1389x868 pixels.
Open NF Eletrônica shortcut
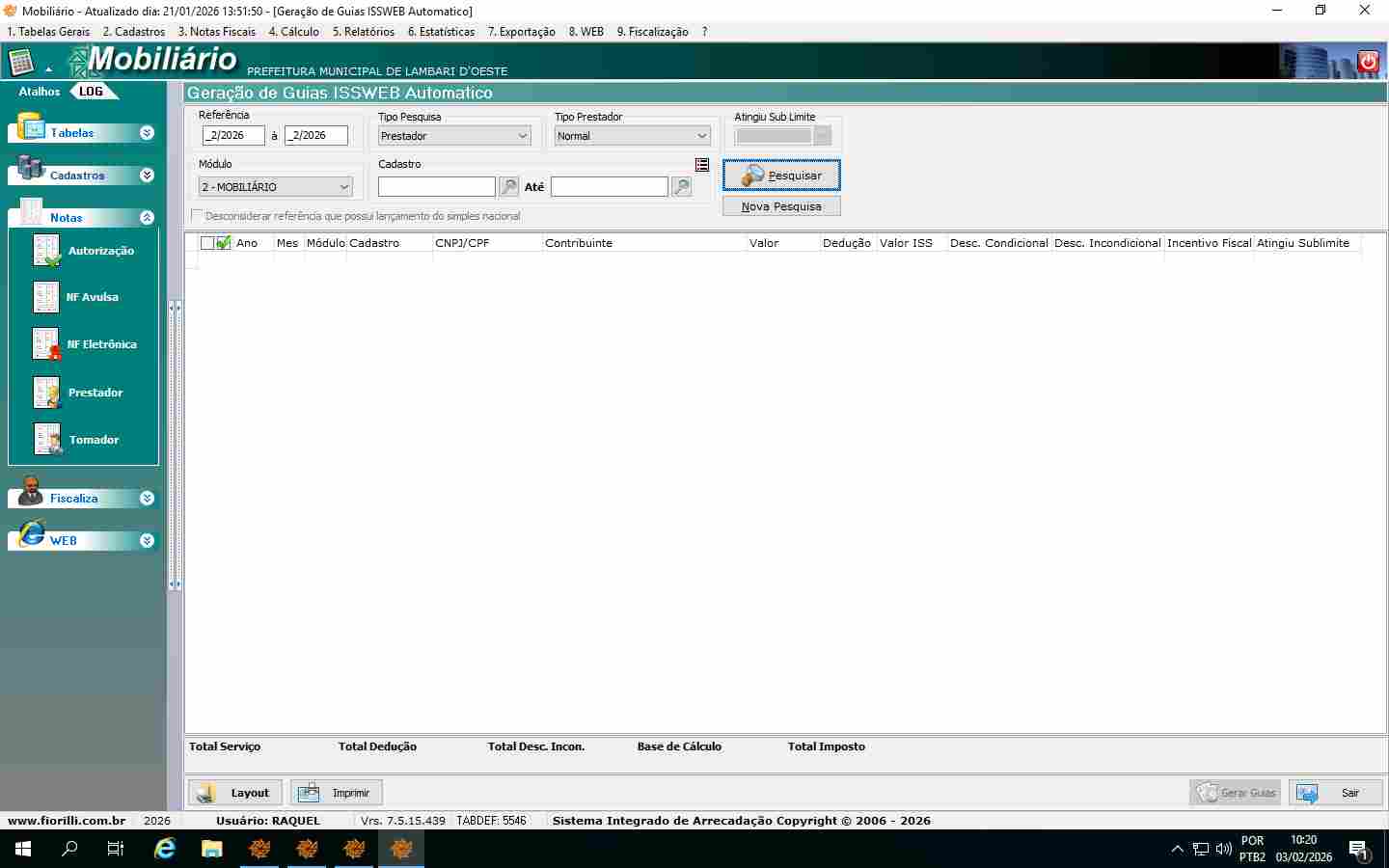click(46, 344)
